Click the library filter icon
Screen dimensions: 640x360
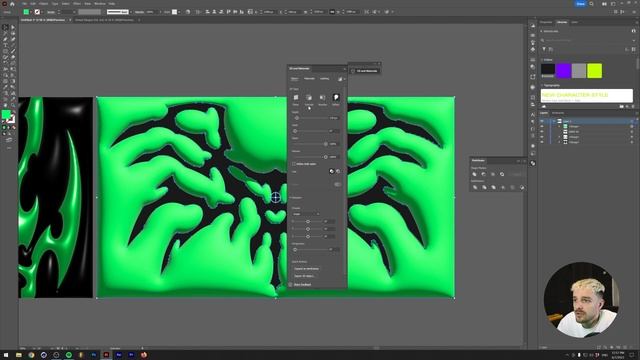pyautogui.click(x=544, y=49)
